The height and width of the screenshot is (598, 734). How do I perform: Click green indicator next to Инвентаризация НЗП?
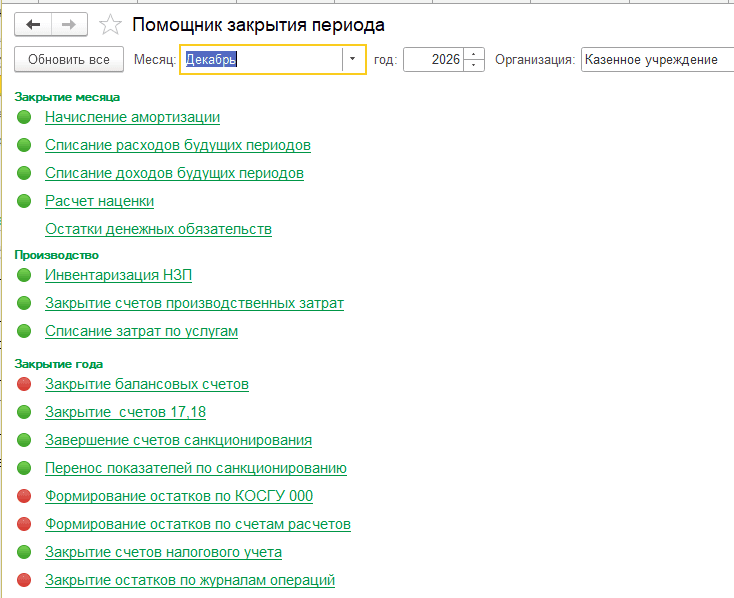24,275
